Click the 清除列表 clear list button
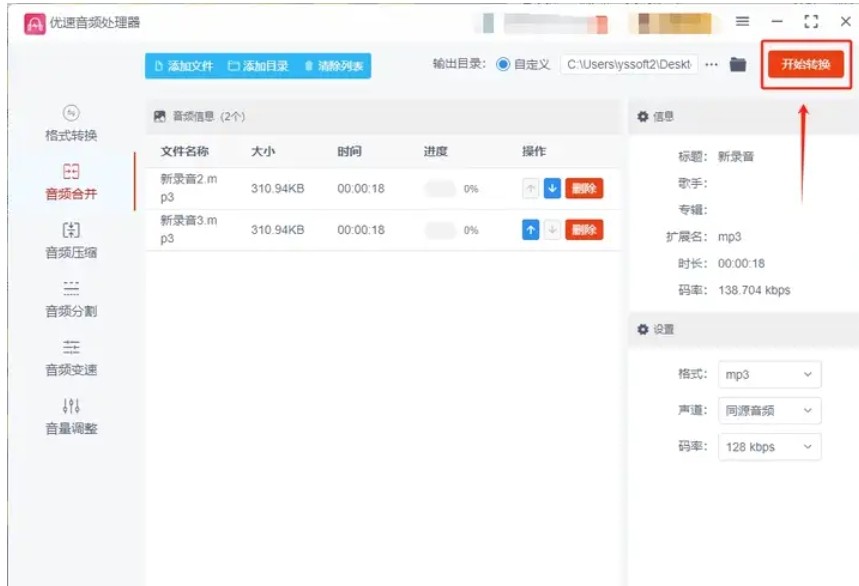 point(334,66)
